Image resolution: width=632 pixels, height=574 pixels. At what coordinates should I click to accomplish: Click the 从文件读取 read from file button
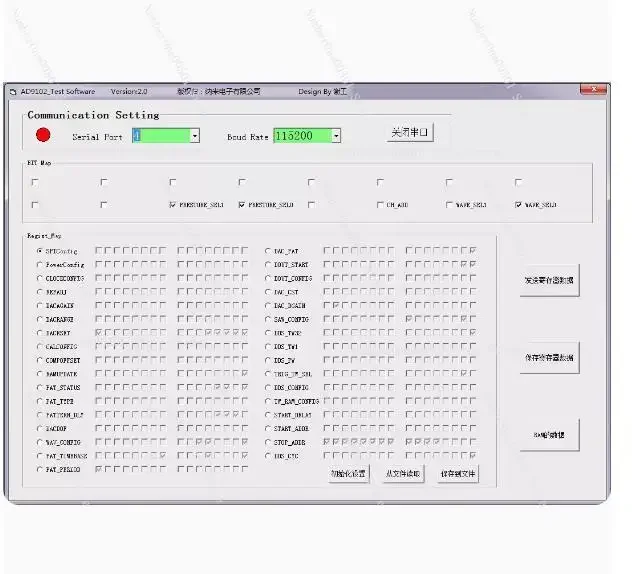(x=403, y=474)
